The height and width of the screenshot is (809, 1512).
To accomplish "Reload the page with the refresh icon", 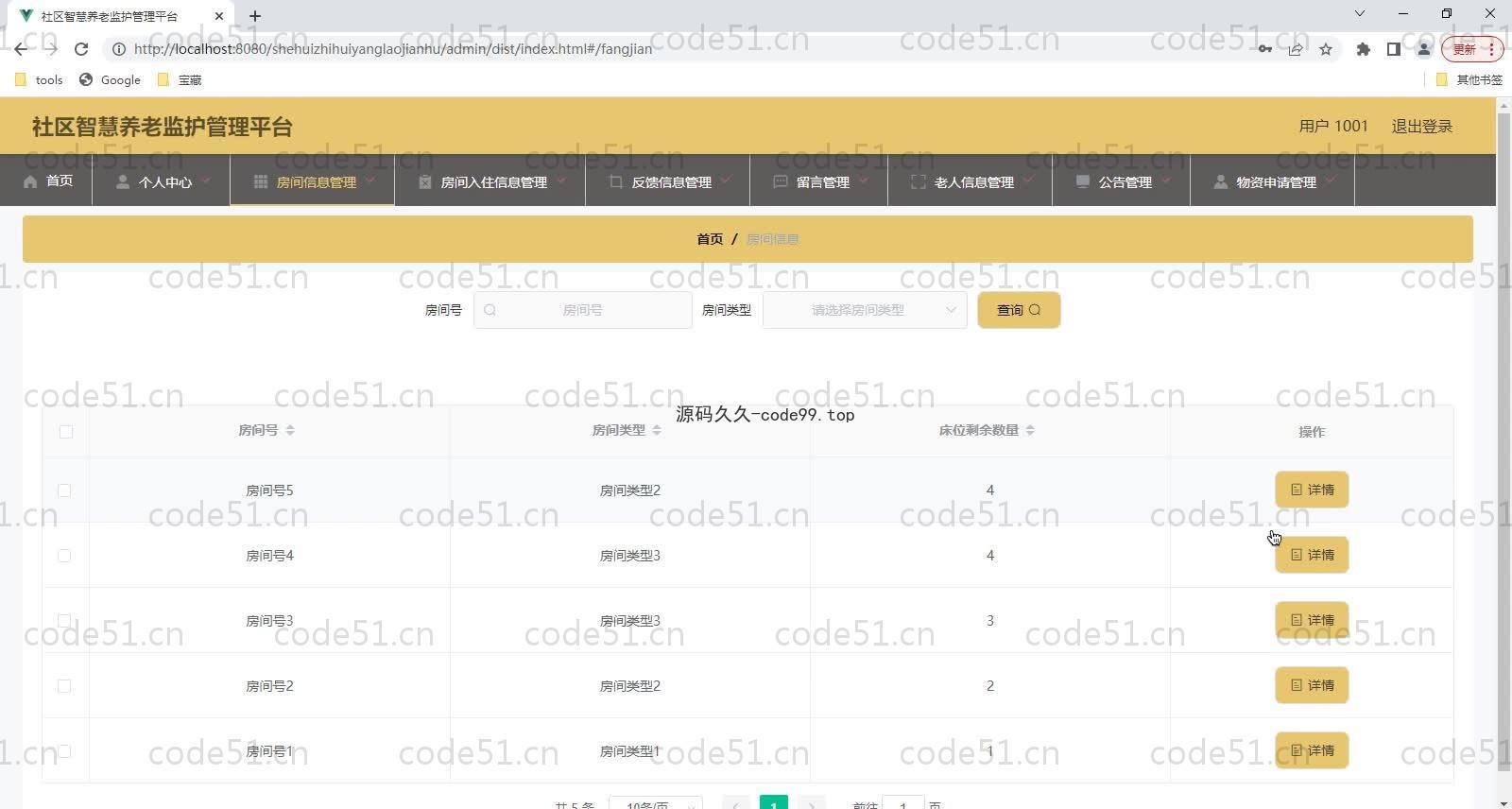I will tap(81, 49).
